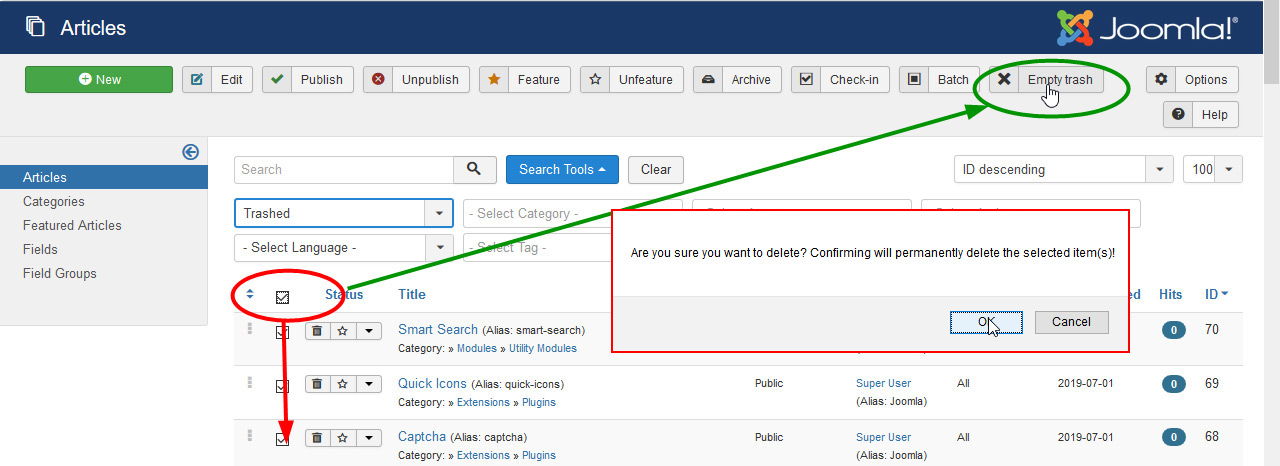This screenshot has height=466, width=1280.
Task: Click the hits badge for ID 69
Action: (x=1173, y=383)
